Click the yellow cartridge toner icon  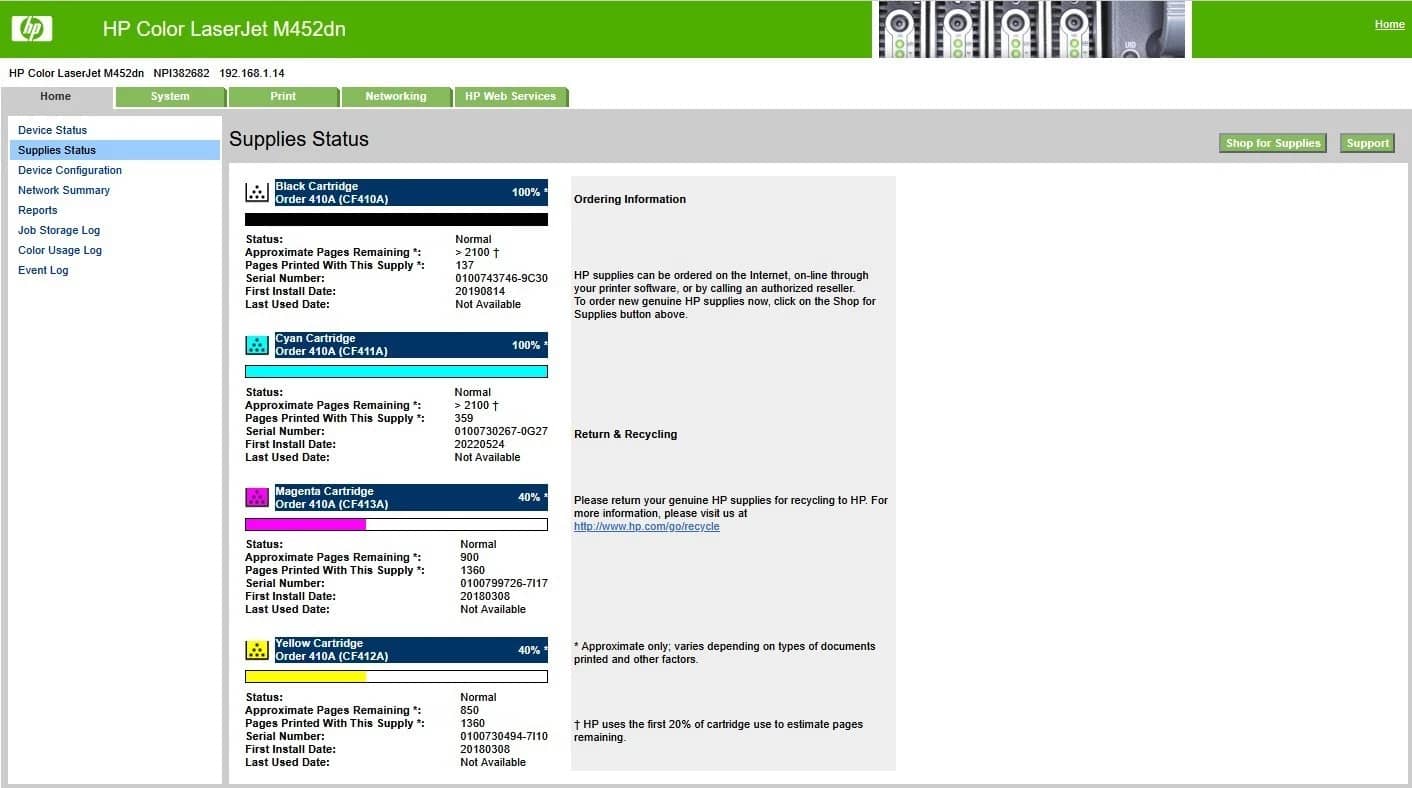pyautogui.click(x=257, y=650)
